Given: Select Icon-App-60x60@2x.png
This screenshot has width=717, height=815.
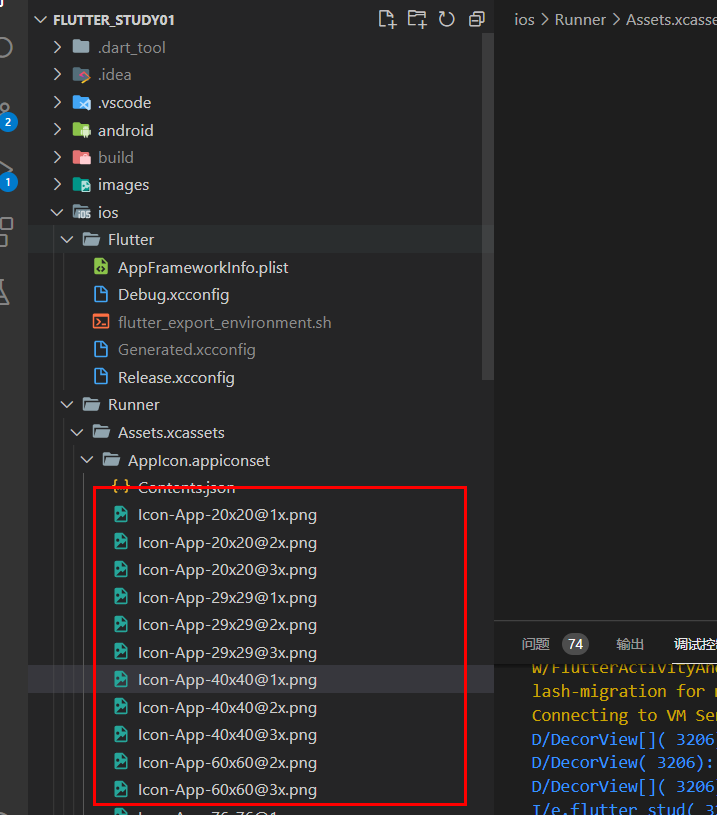Looking at the screenshot, I should [227, 763].
